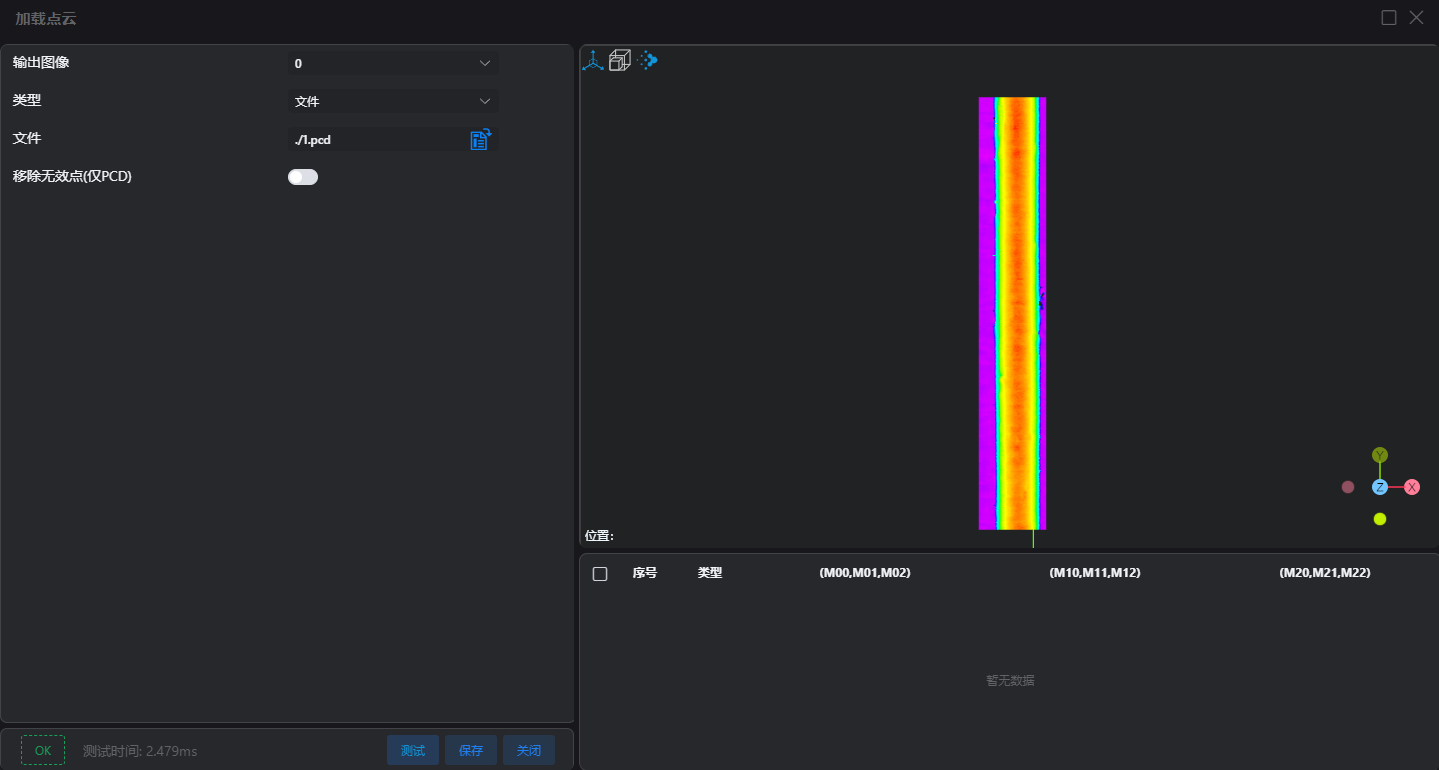Click the dark red negative X gizmo dot
The image size is (1439, 770).
coord(1348,487)
